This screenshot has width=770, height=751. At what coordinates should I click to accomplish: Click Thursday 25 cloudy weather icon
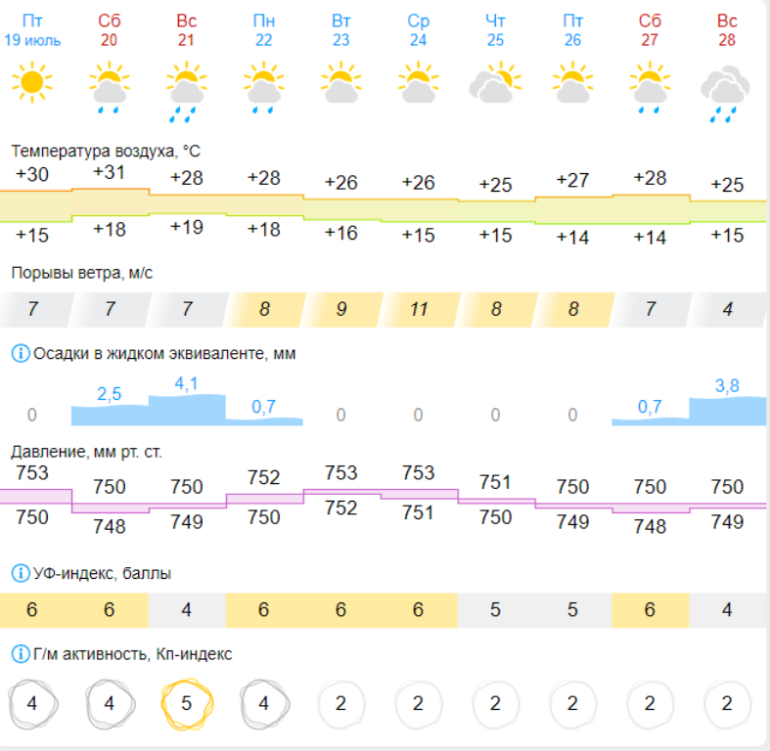(495, 83)
